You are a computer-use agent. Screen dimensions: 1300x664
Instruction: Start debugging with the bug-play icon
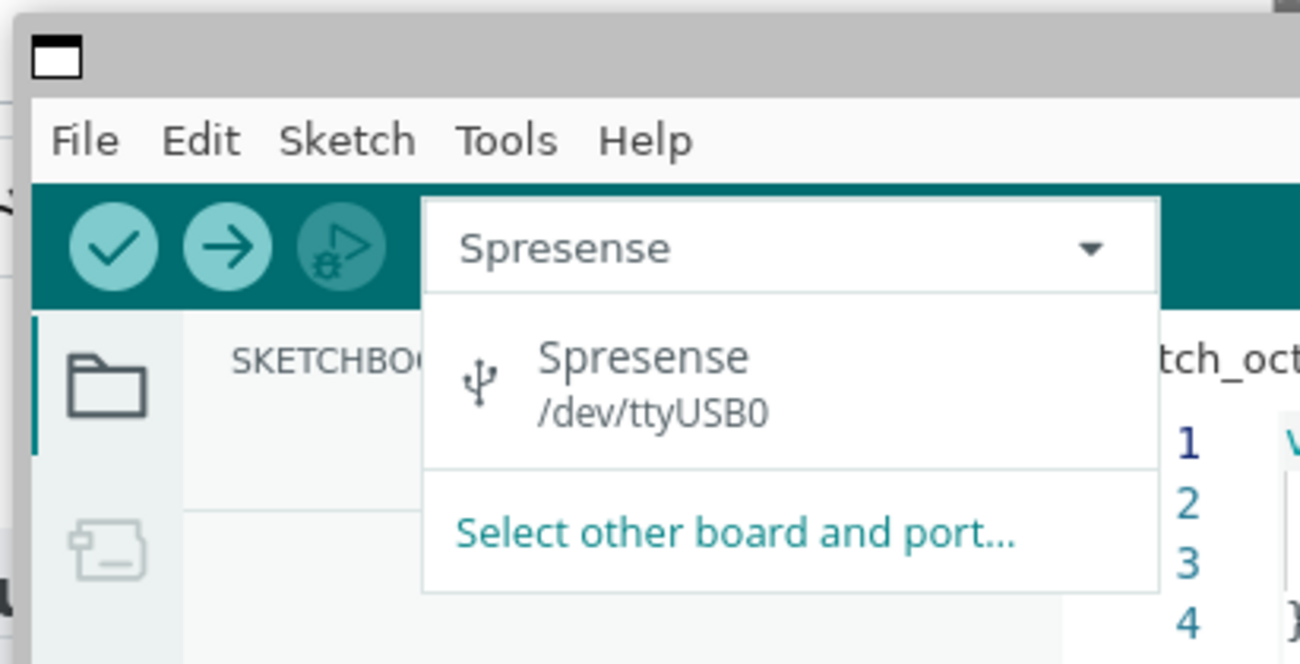[x=341, y=247]
